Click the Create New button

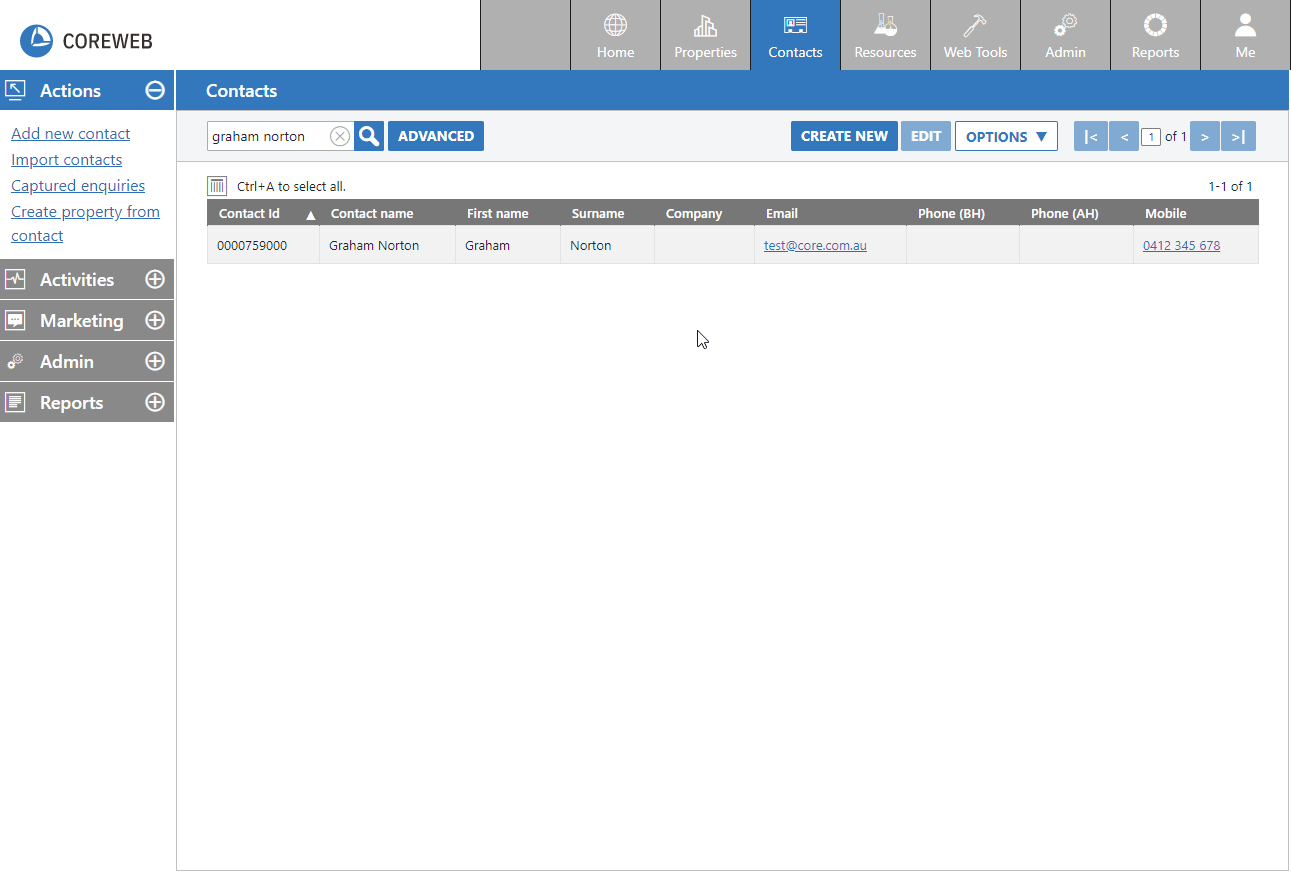[844, 136]
